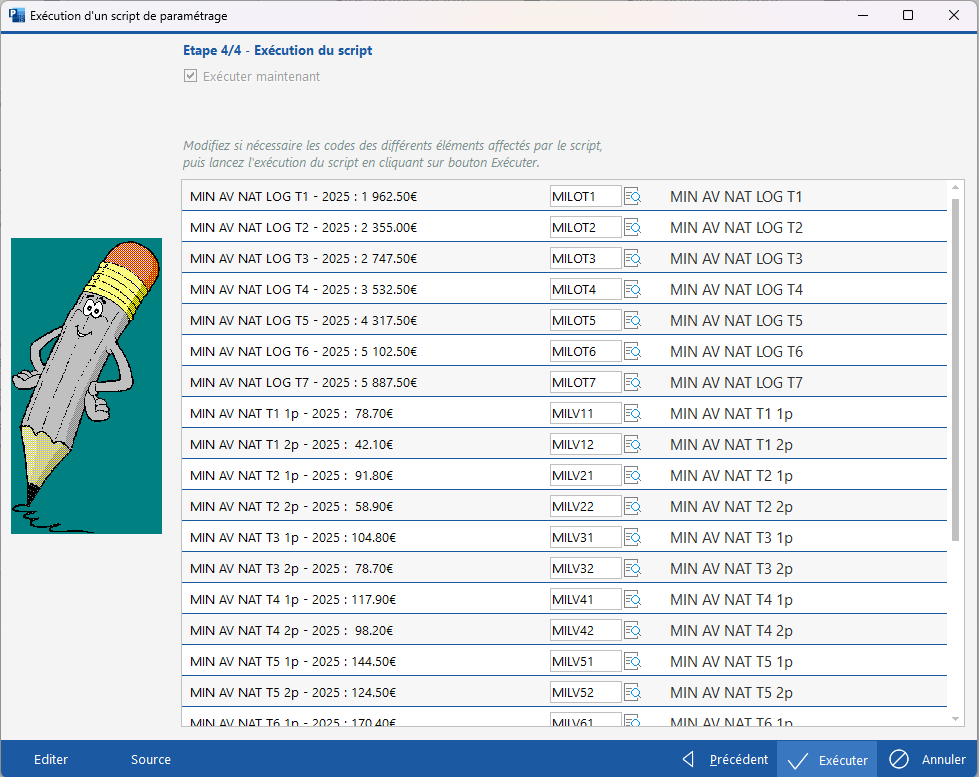Screen dimensions: 979x777
Task: Select the MILV31 code input field
Action: (585, 538)
